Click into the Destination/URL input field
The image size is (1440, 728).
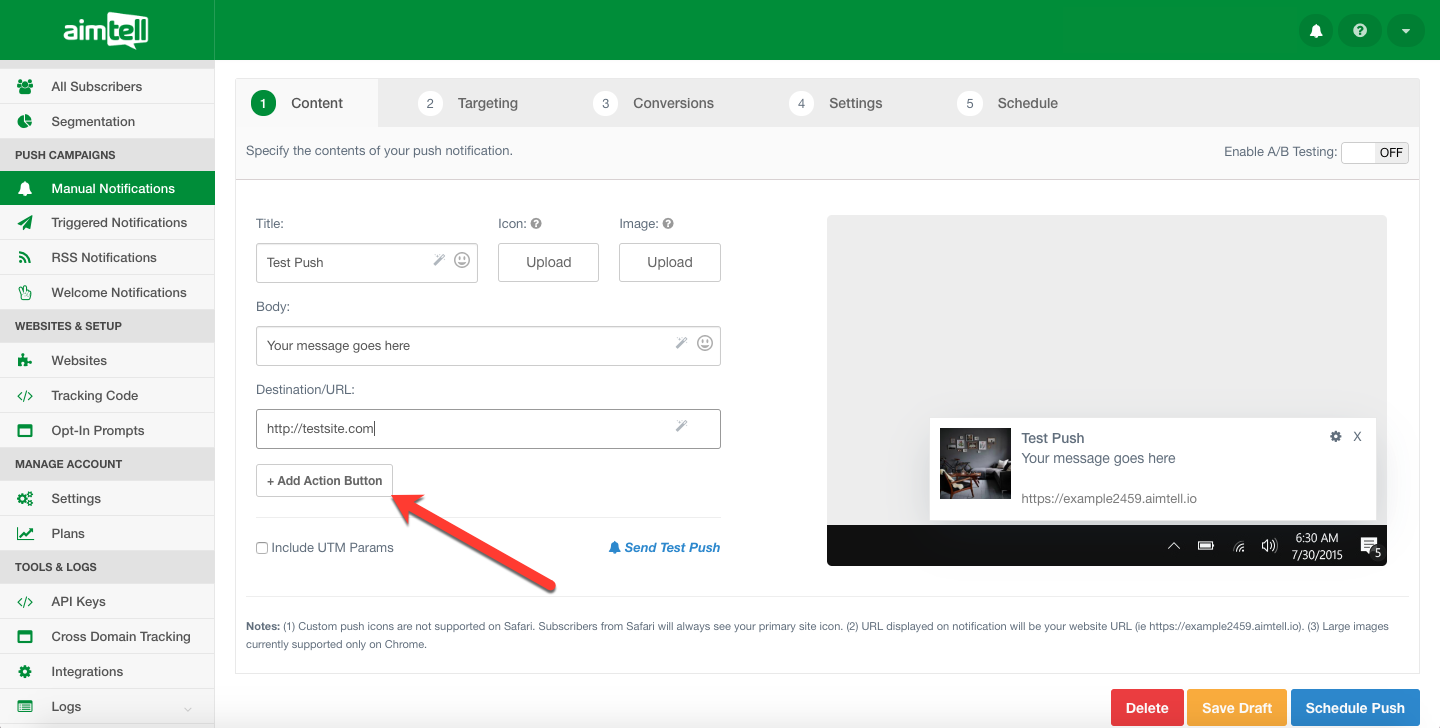coord(465,428)
